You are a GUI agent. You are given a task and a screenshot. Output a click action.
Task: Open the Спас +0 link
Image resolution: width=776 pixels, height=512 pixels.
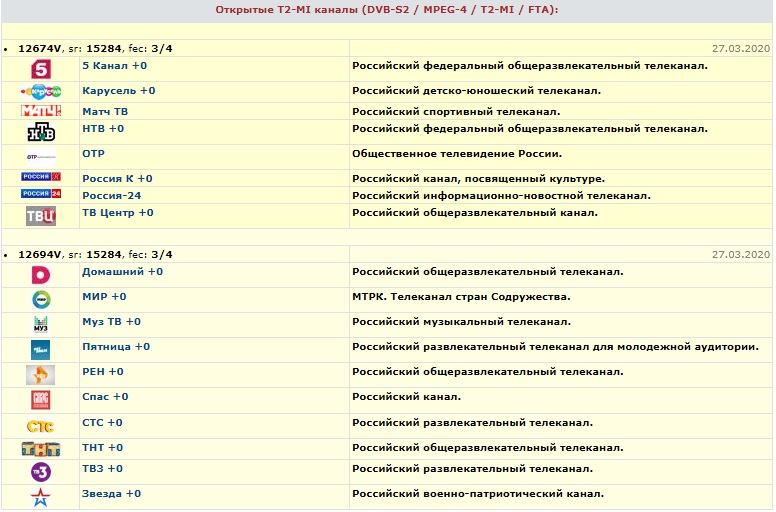(x=105, y=397)
